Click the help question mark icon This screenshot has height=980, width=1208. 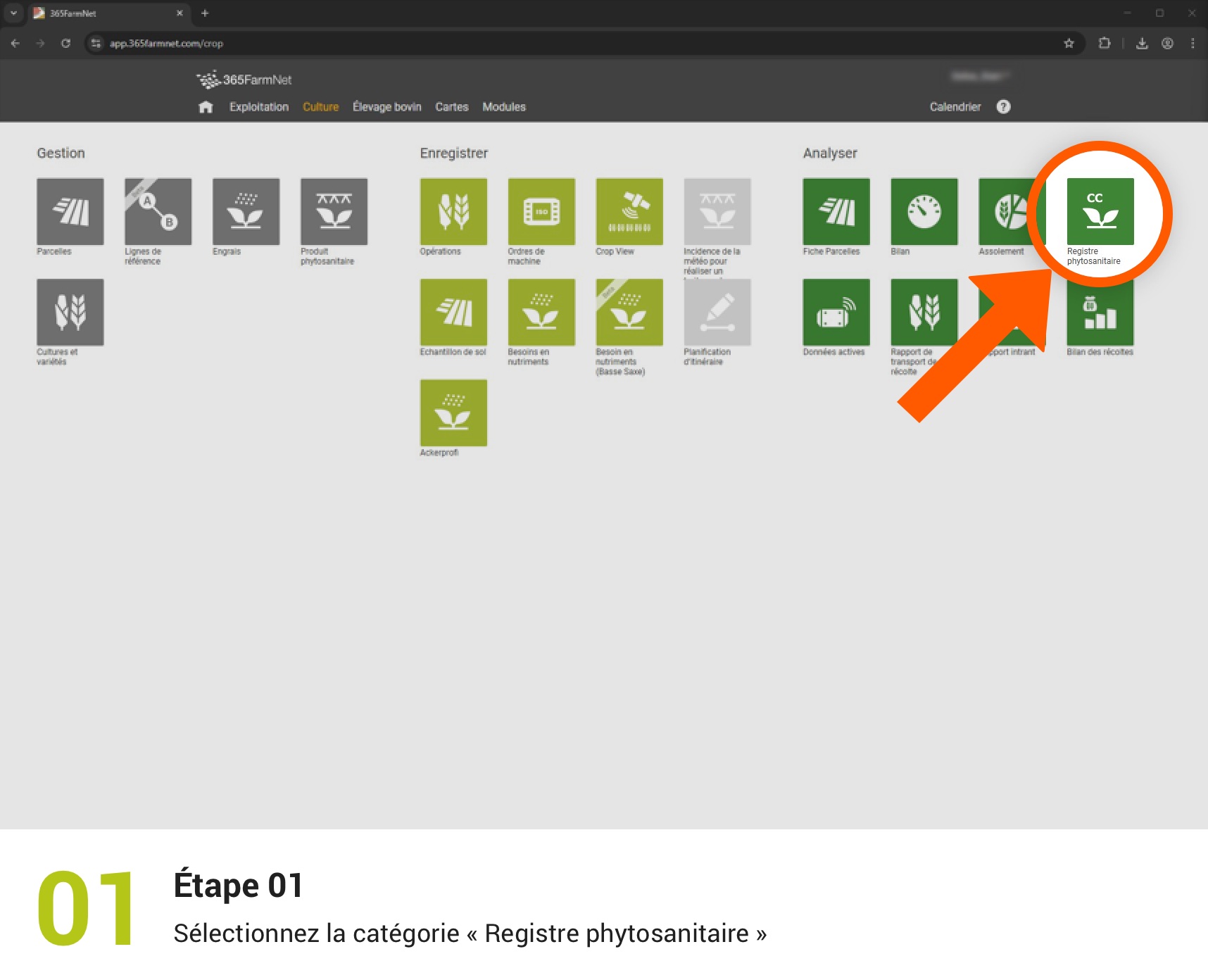click(x=1003, y=107)
